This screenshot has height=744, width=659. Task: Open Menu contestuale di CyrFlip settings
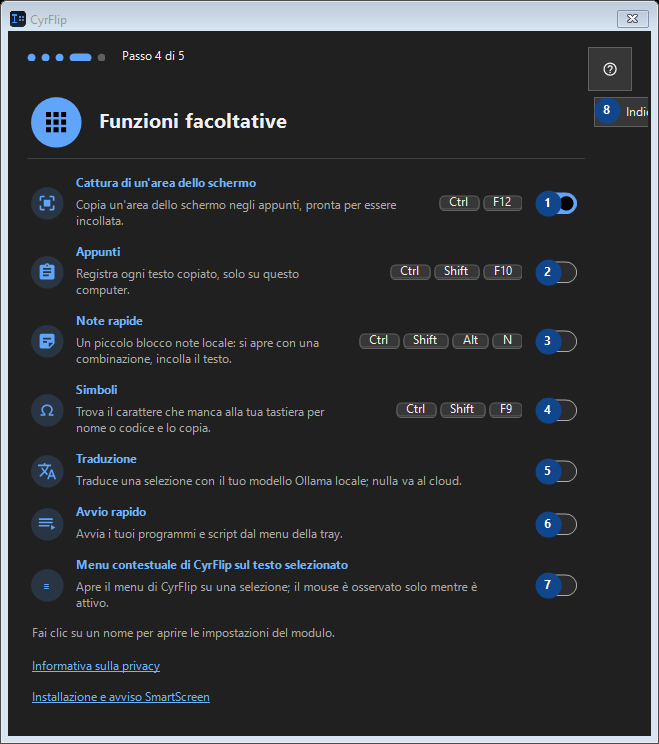click(x=212, y=565)
